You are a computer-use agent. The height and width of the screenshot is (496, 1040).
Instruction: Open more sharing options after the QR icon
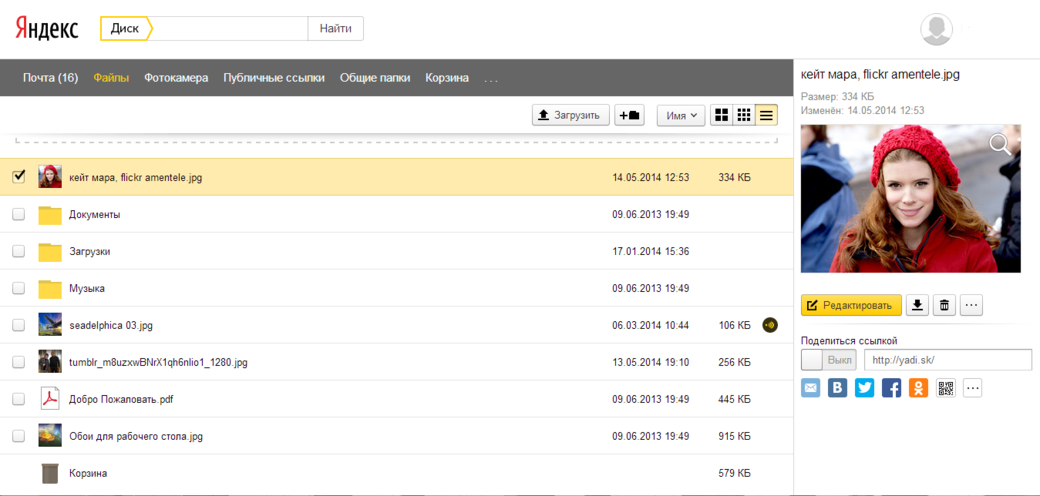pyautogui.click(x=972, y=388)
